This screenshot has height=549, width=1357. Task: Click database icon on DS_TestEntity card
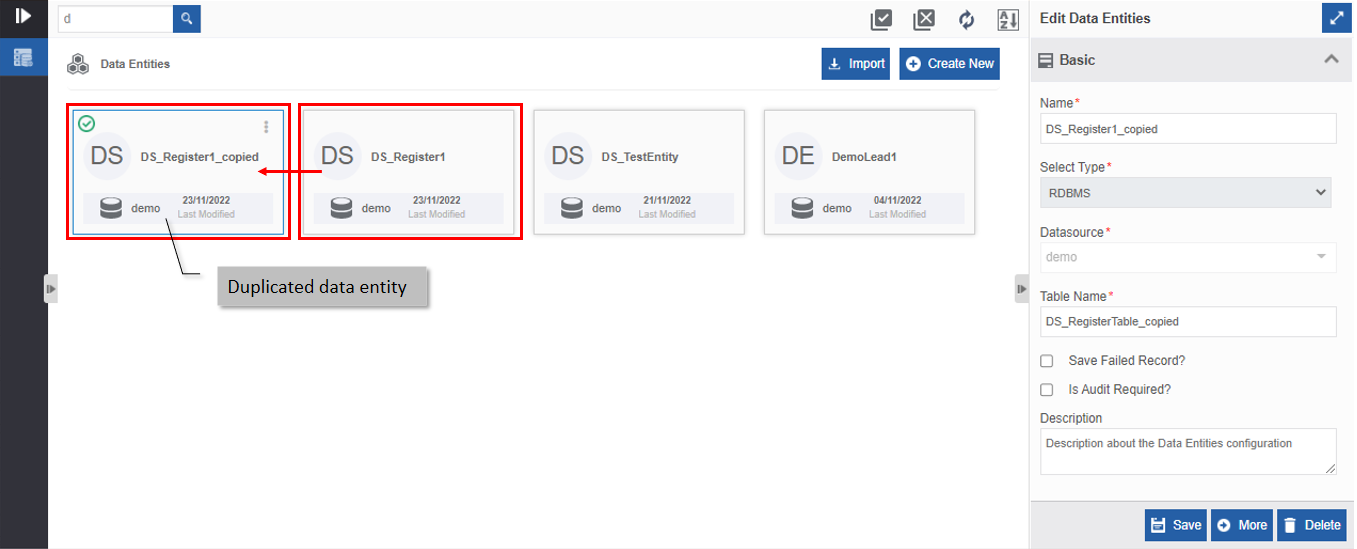[x=571, y=208]
